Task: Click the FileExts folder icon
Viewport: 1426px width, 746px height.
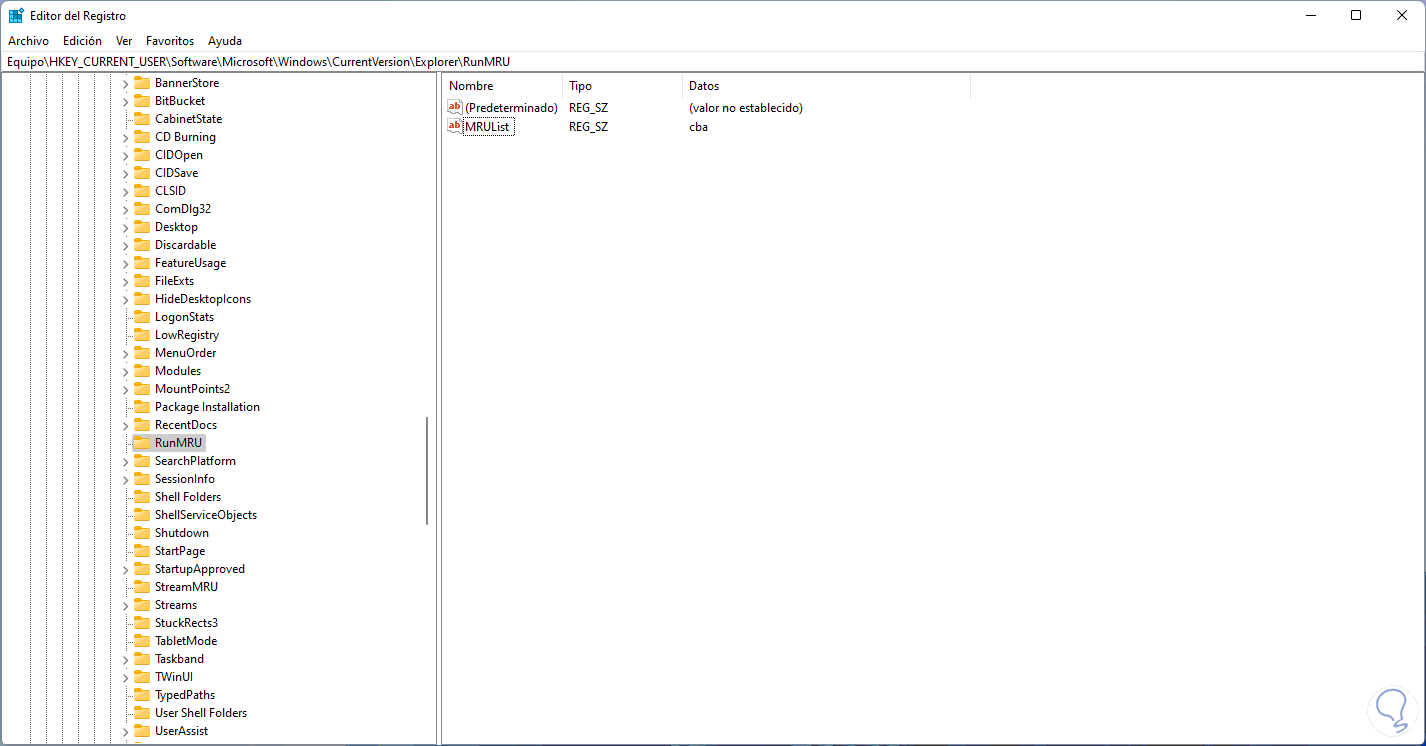Action: point(141,281)
